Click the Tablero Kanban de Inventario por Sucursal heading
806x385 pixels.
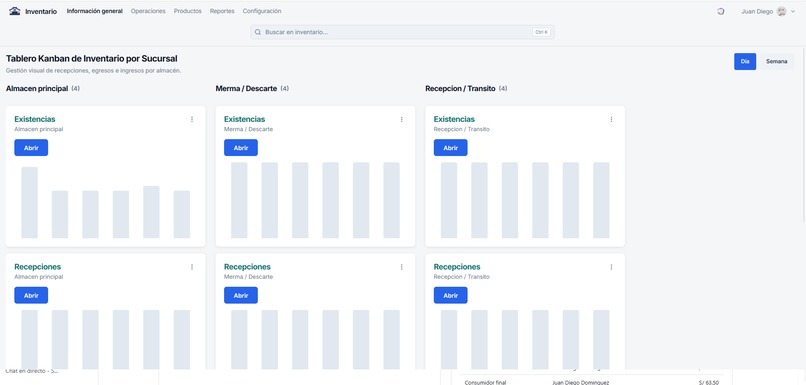[x=91, y=59]
